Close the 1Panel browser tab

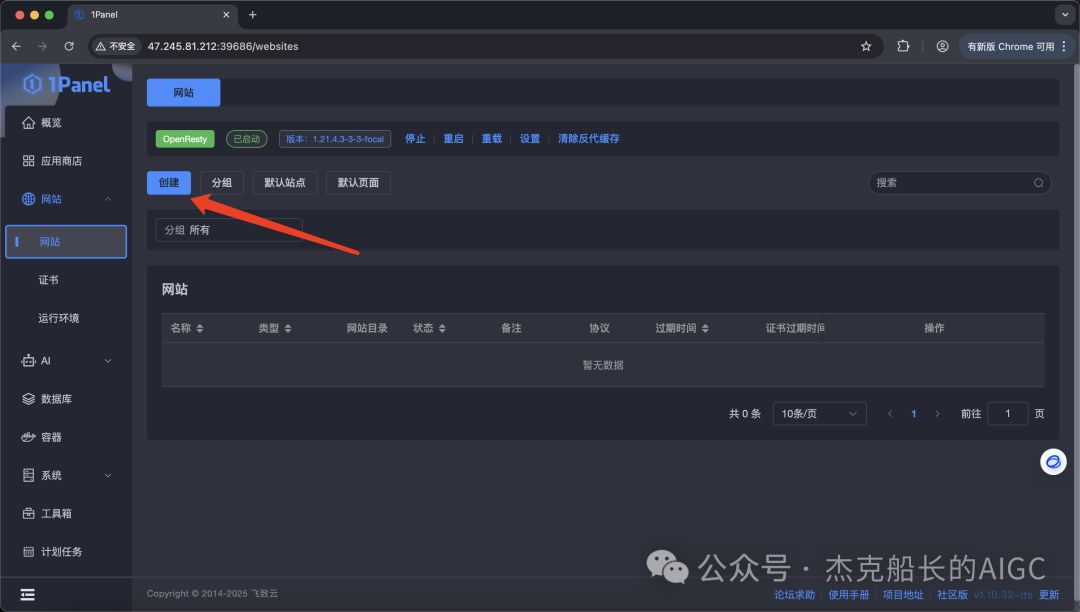click(226, 14)
